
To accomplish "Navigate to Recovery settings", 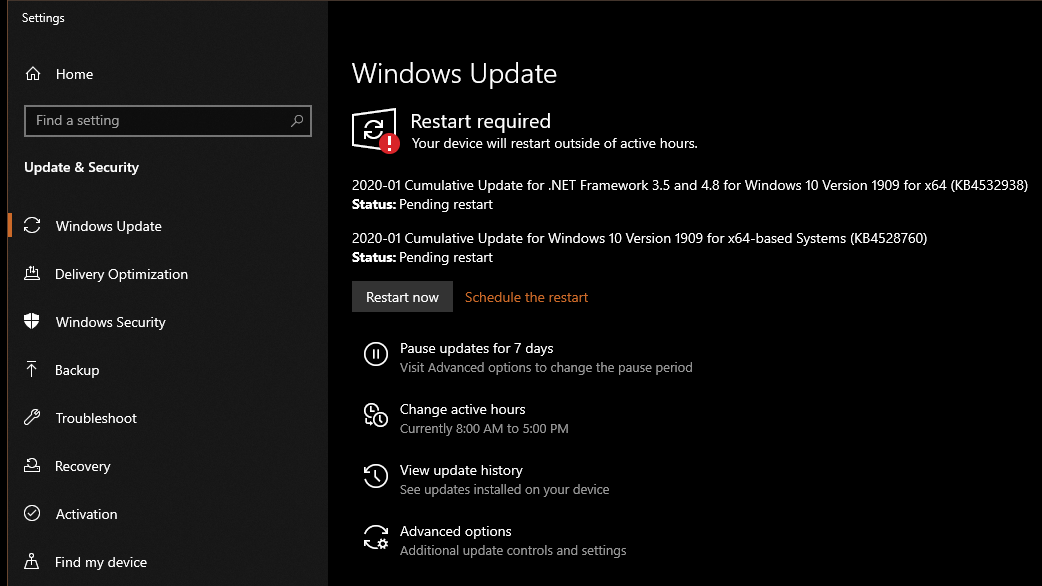I will click(82, 466).
